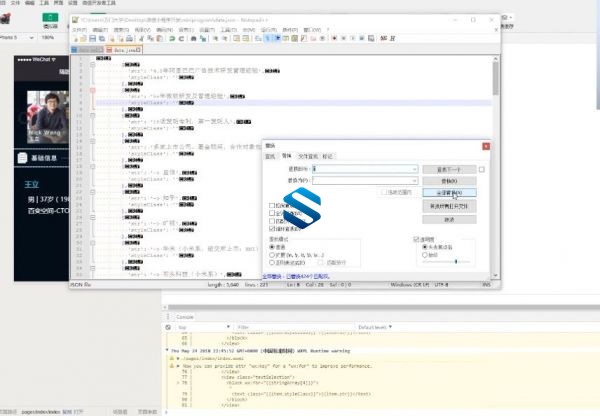Screen dimensions: 600x416
Task: Close the Replace dialog with red X
Action: 486,146
